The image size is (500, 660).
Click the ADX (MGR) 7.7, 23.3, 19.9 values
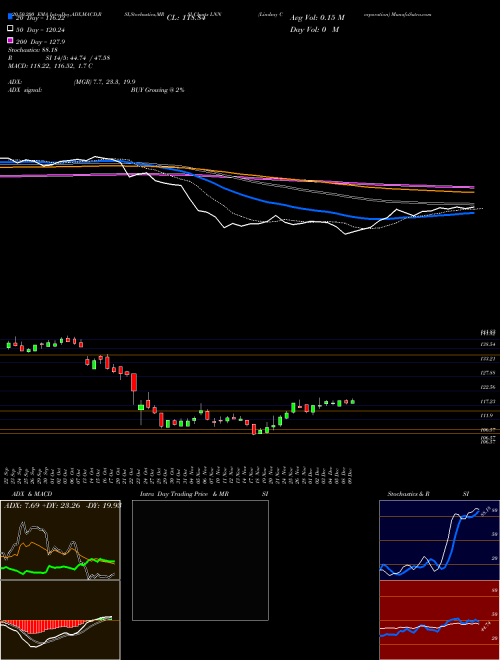point(104,82)
